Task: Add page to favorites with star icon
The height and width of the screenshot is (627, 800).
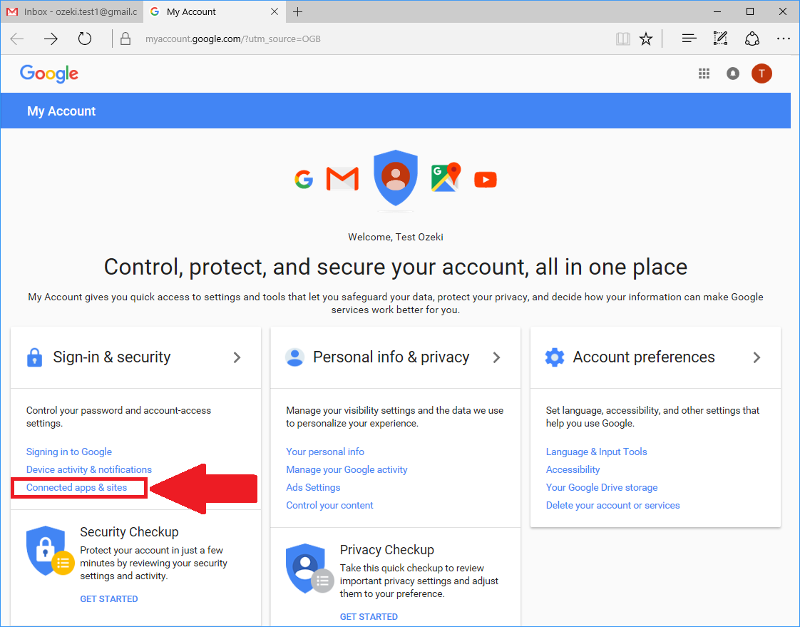Action: [646, 39]
